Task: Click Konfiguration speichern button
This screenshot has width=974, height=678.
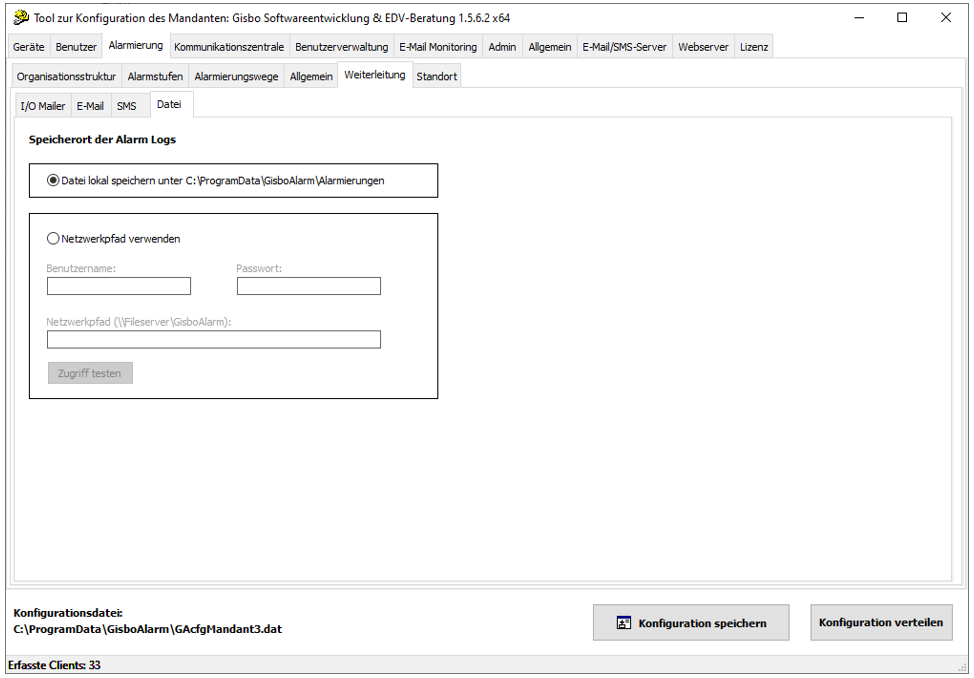Action: pyautogui.click(x=691, y=623)
